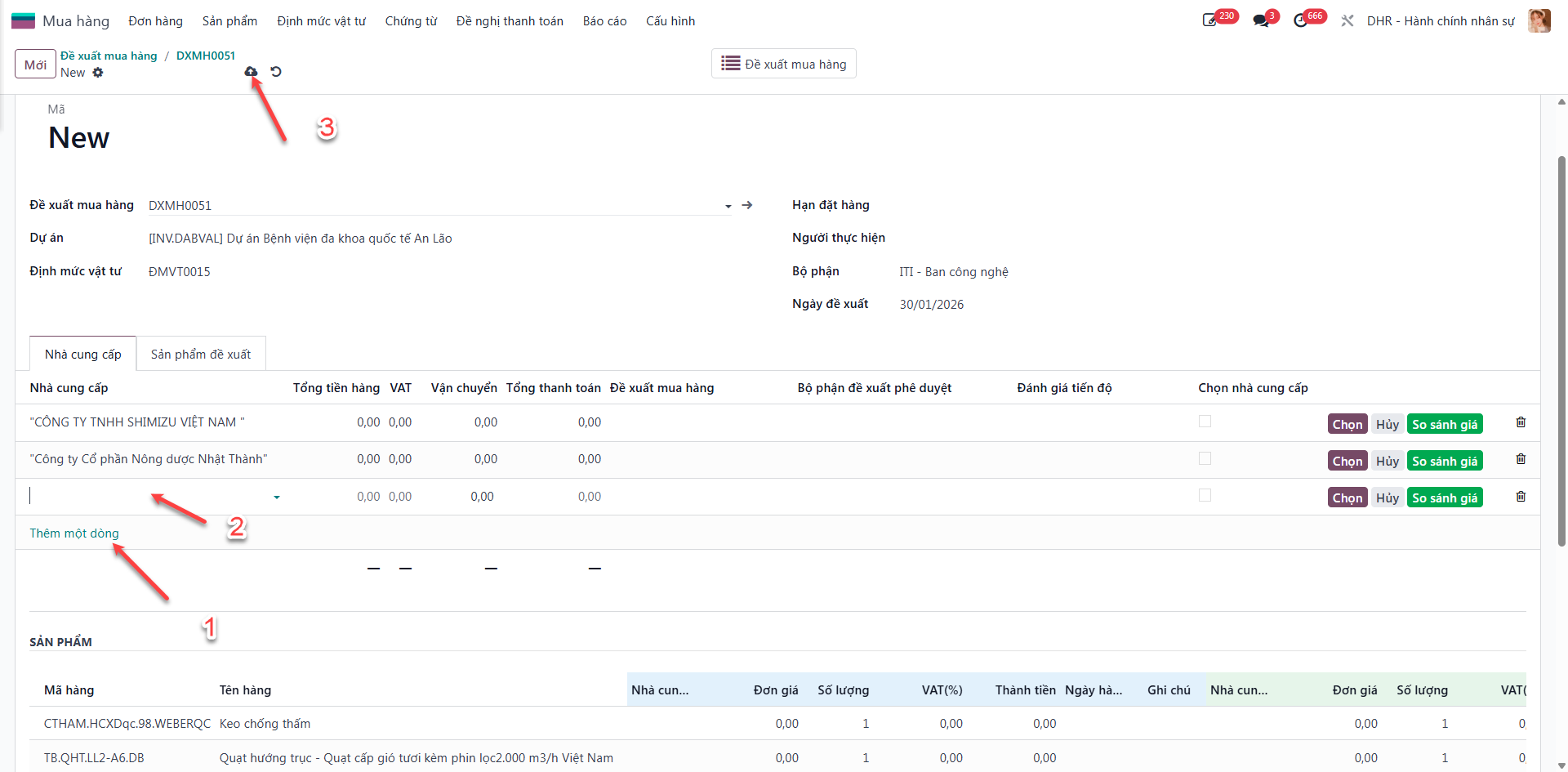Switch to the Sản phẩm đề xuất tab
This screenshot has width=1568, height=772.
201,354
